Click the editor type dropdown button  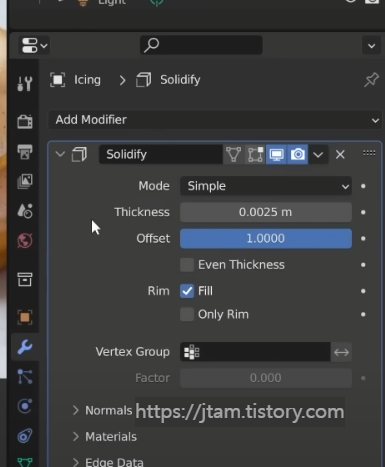(34, 45)
